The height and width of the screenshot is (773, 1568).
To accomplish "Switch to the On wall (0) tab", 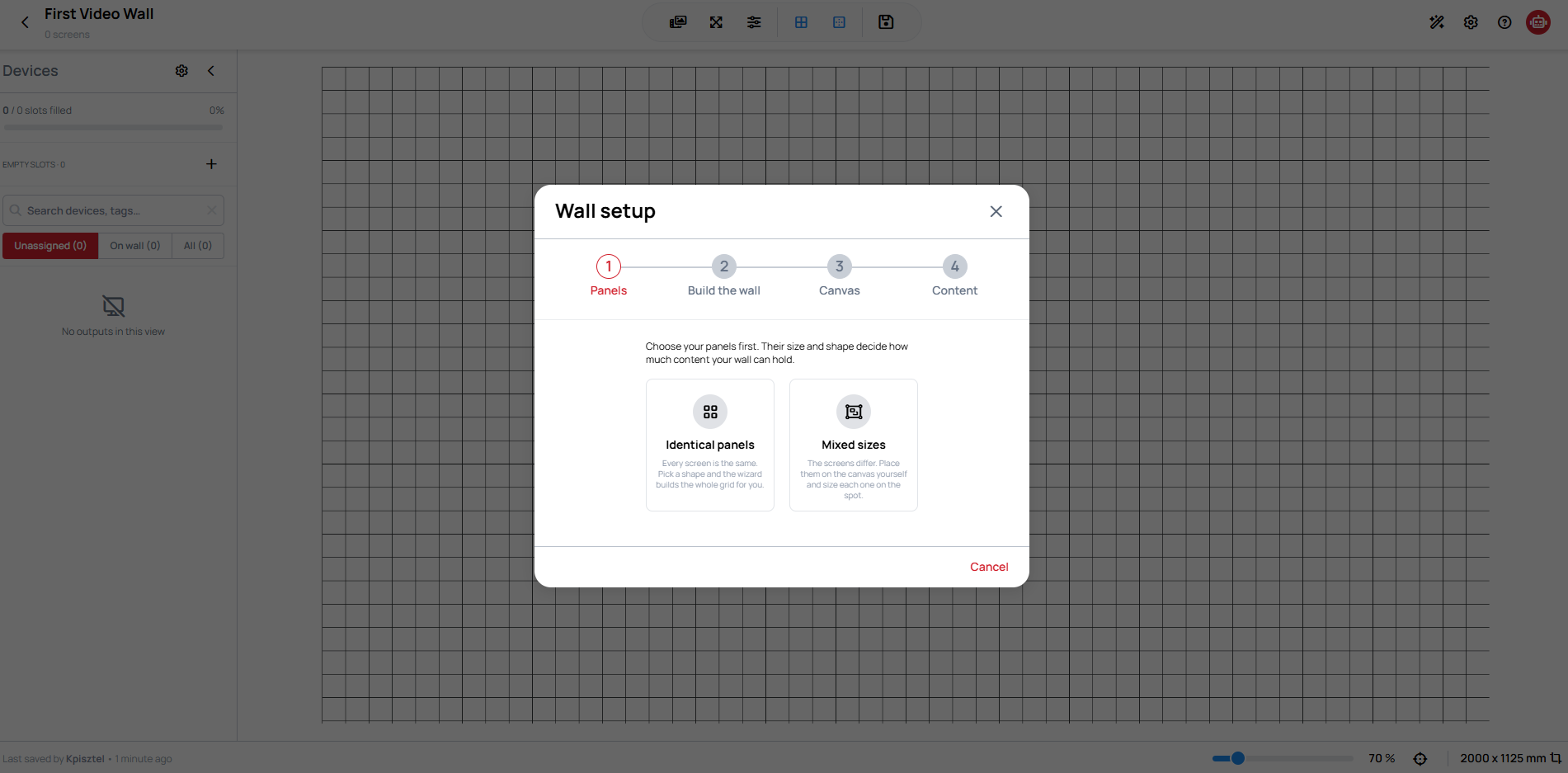I will [x=135, y=246].
